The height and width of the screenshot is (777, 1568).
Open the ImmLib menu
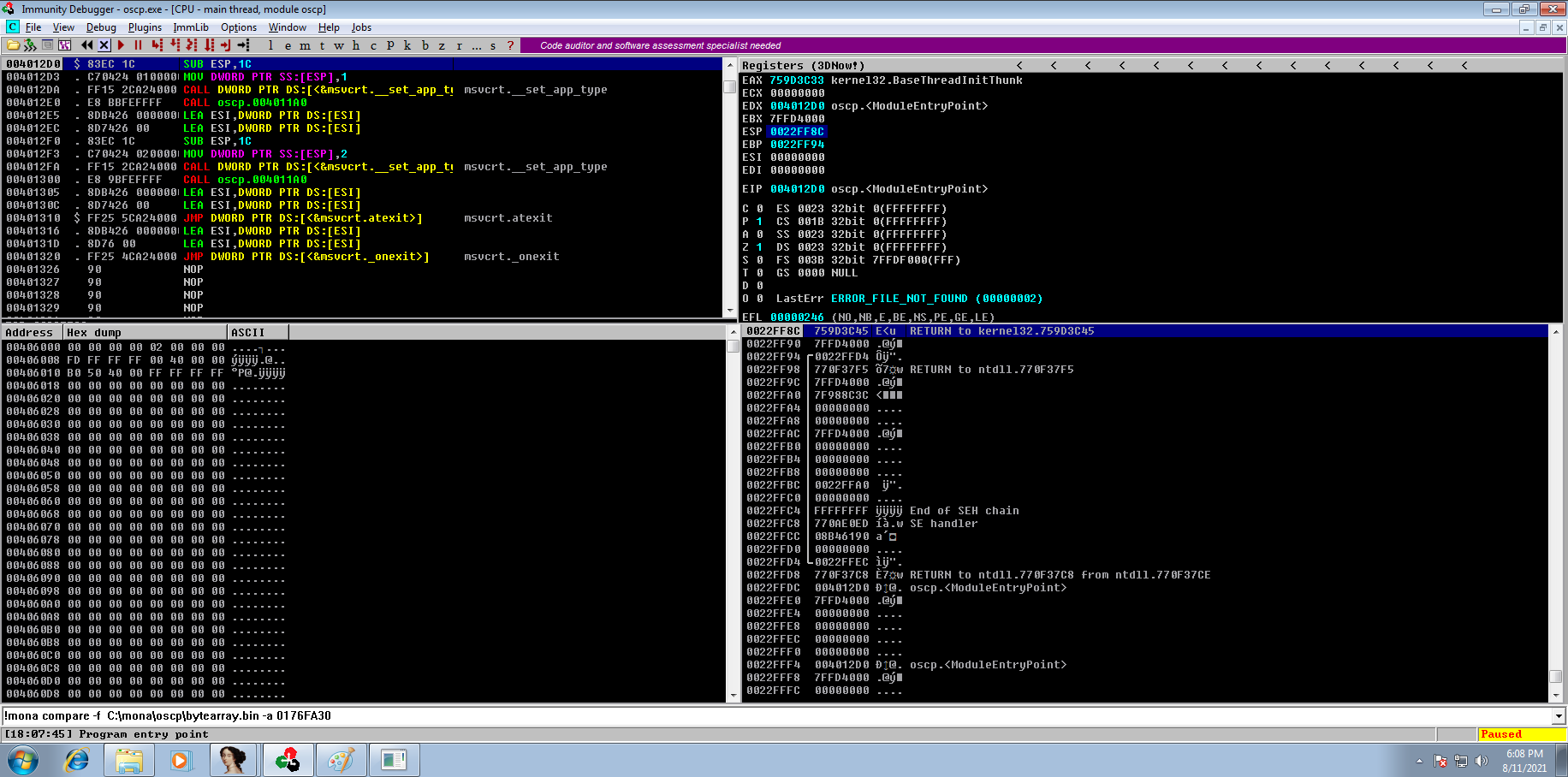tap(191, 27)
